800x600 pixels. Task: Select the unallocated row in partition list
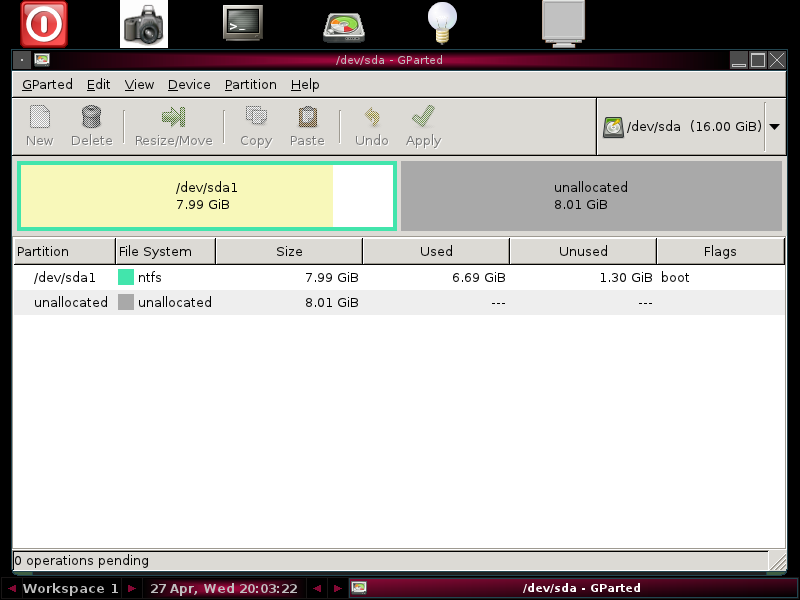[399, 302]
